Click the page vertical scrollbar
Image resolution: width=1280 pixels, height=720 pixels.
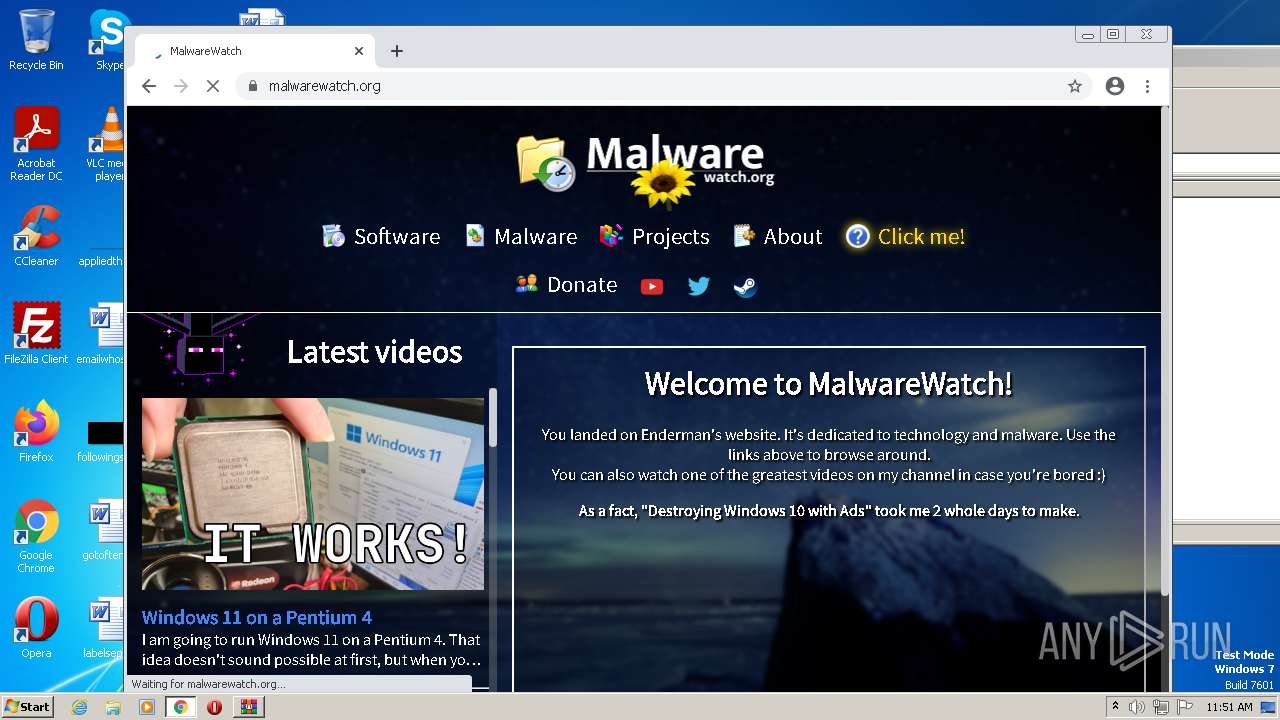pyautogui.click(x=1165, y=350)
